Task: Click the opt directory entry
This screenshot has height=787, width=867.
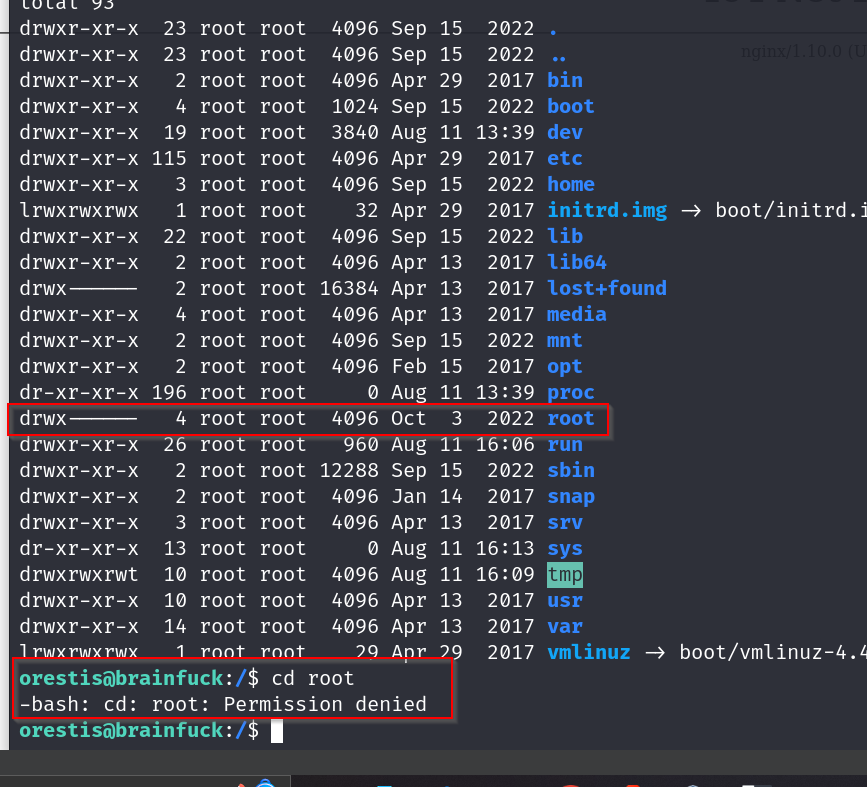Action: (x=565, y=366)
